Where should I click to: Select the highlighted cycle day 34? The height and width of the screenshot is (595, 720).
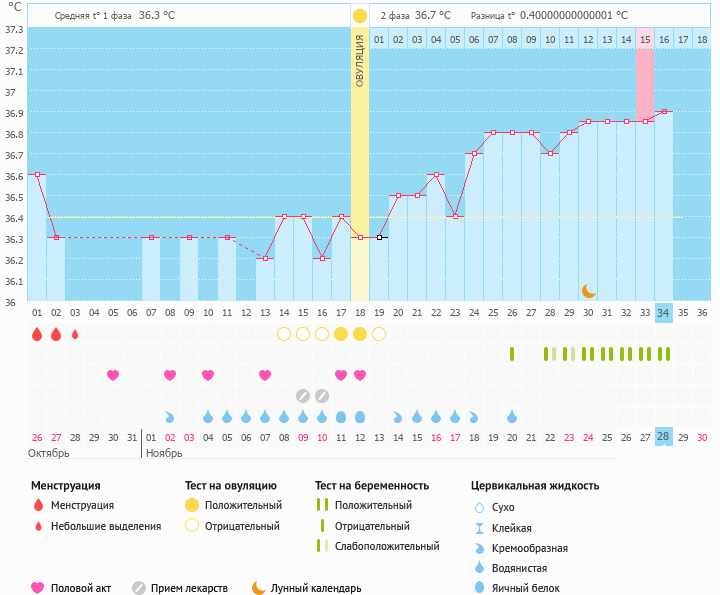[x=664, y=313]
